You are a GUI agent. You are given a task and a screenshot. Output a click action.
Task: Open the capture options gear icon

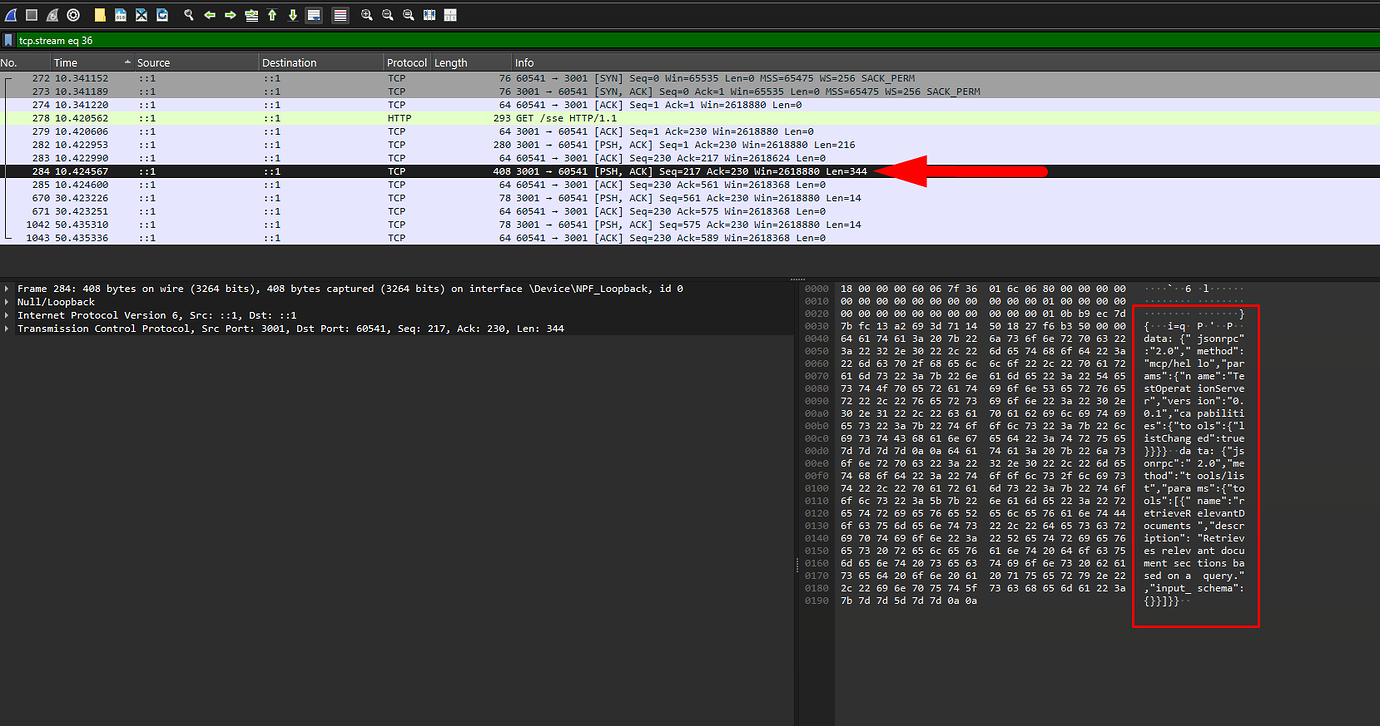click(x=72, y=14)
